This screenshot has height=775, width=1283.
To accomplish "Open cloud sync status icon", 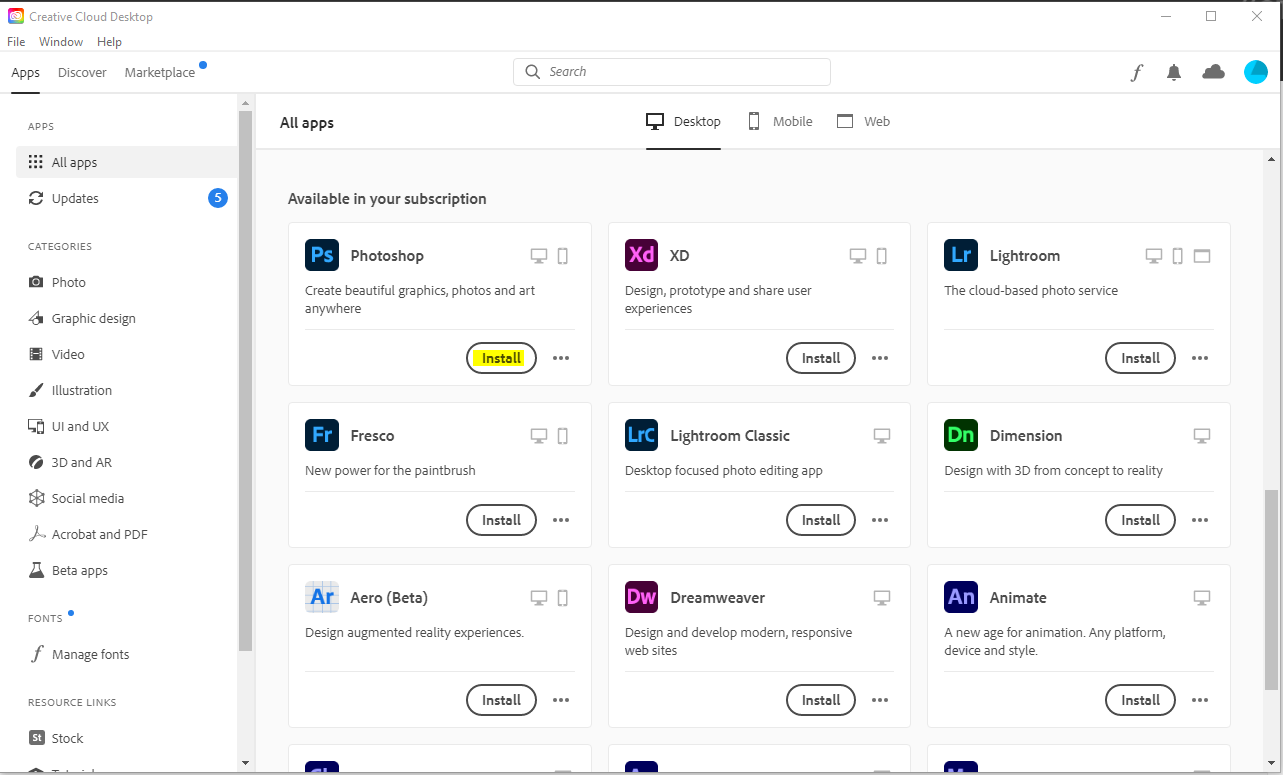I will click(x=1213, y=72).
